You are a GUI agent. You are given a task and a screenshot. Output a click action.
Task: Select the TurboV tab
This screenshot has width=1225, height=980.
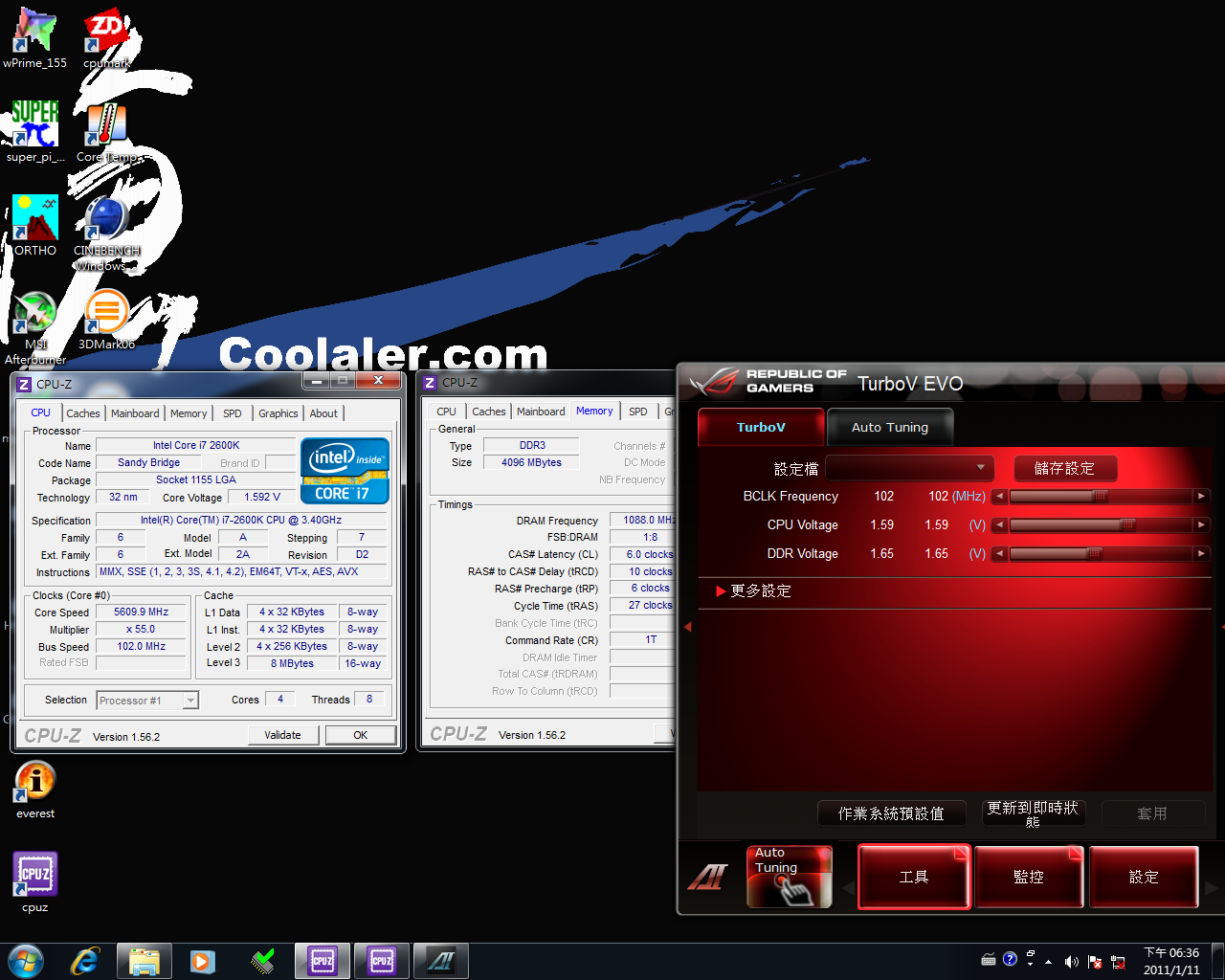point(761,427)
